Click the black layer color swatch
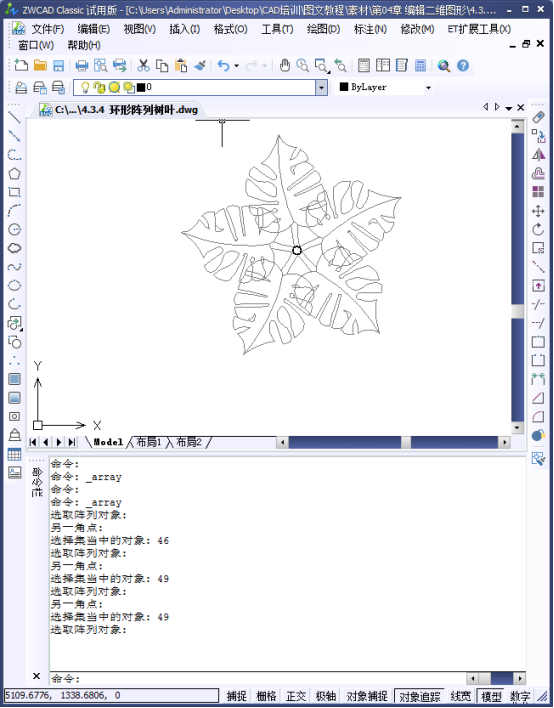This screenshot has width=554, height=708. click(141, 87)
